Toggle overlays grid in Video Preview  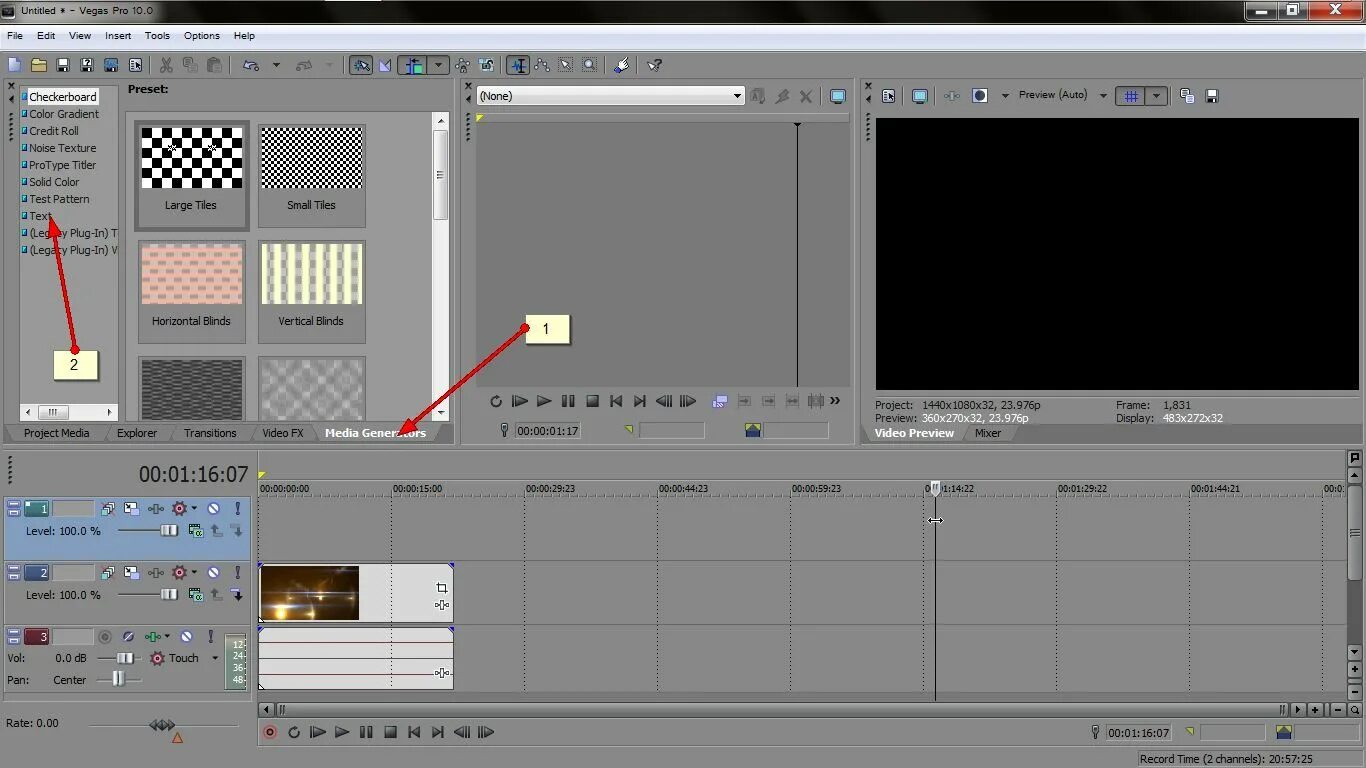pyautogui.click(x=1131, y=96)
